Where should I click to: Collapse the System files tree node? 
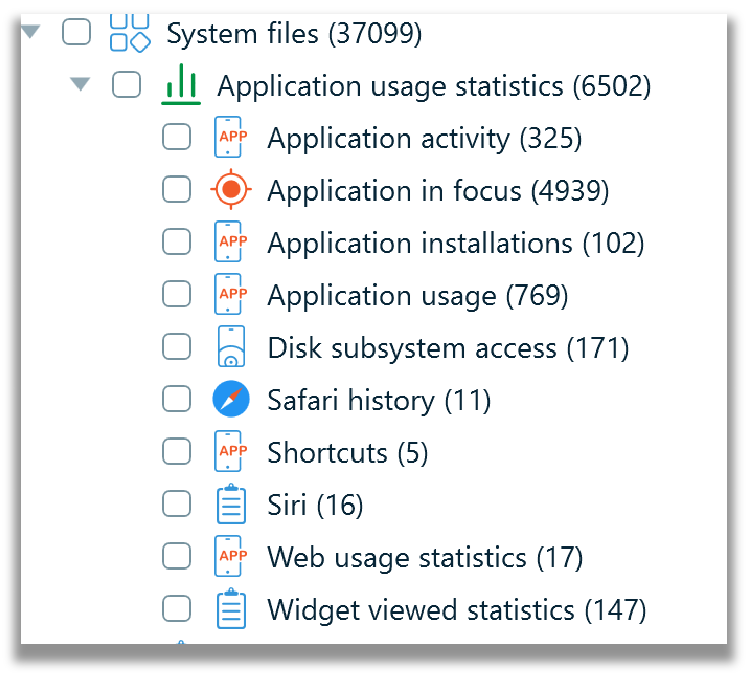tap(31, 32)
